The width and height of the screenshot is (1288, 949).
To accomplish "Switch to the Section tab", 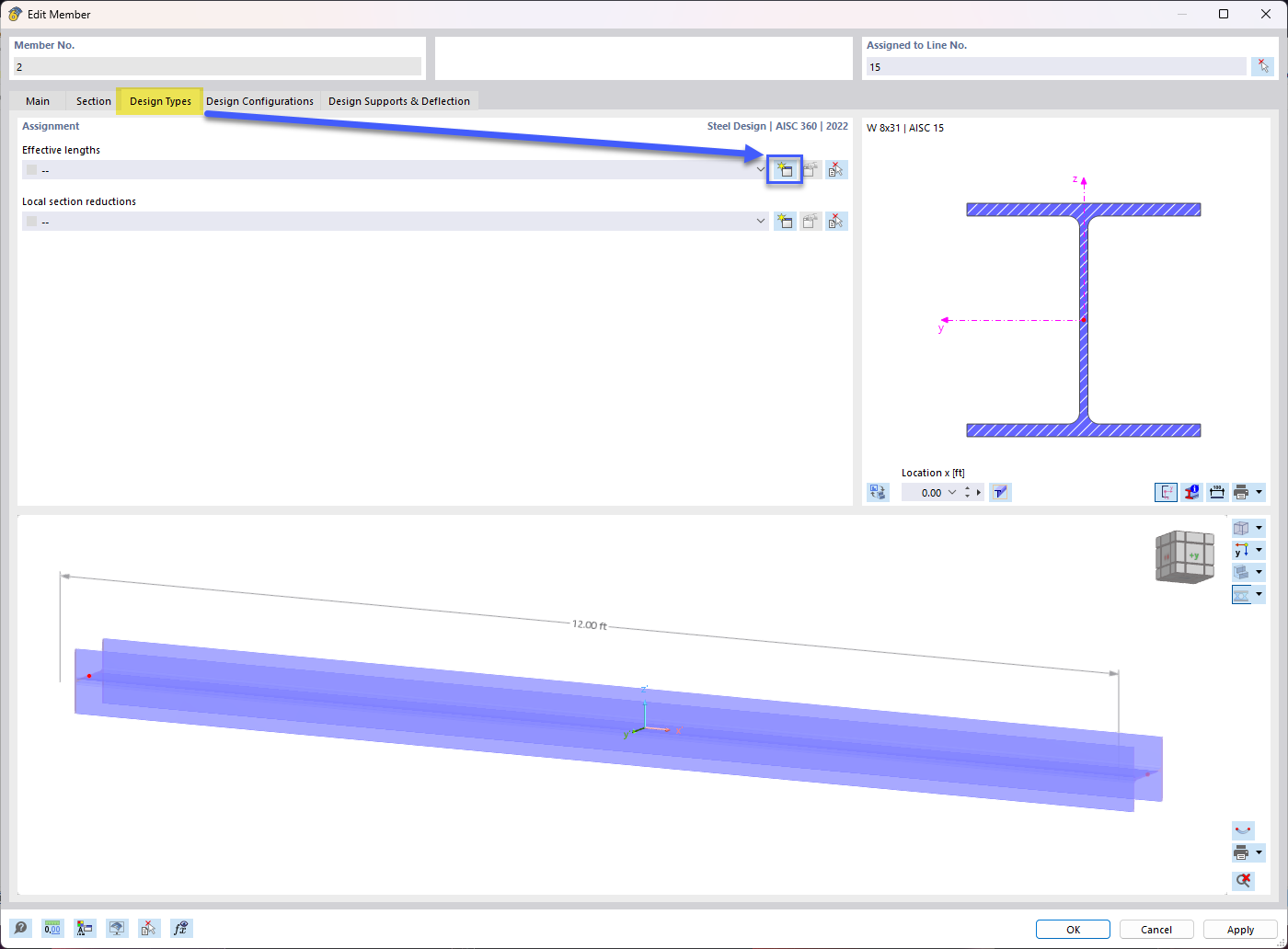I will pos(94,101).
